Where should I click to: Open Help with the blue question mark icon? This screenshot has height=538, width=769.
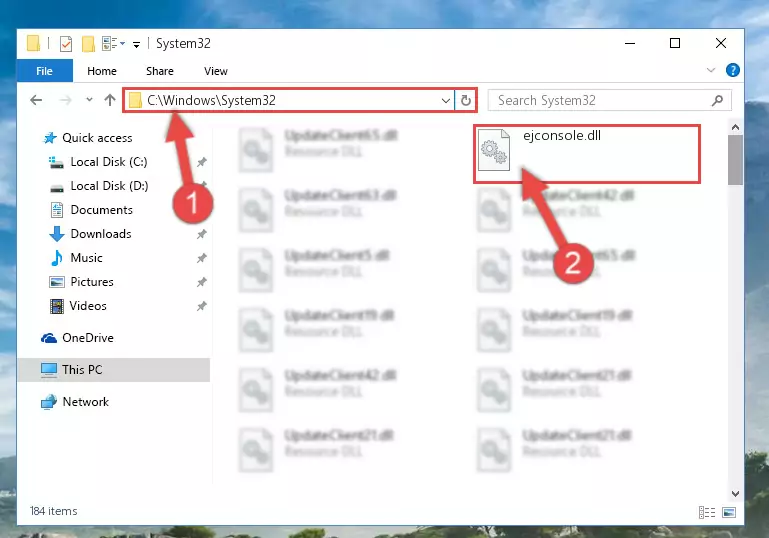(733, 70)
